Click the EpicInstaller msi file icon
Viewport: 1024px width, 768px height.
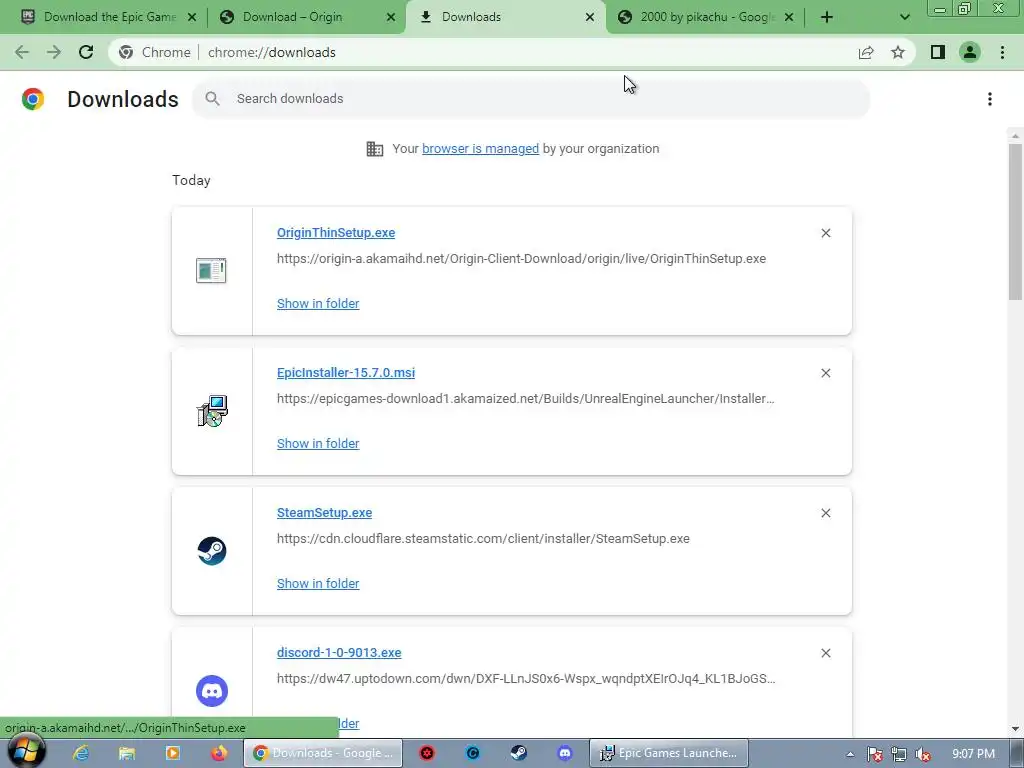click(212, 411)
